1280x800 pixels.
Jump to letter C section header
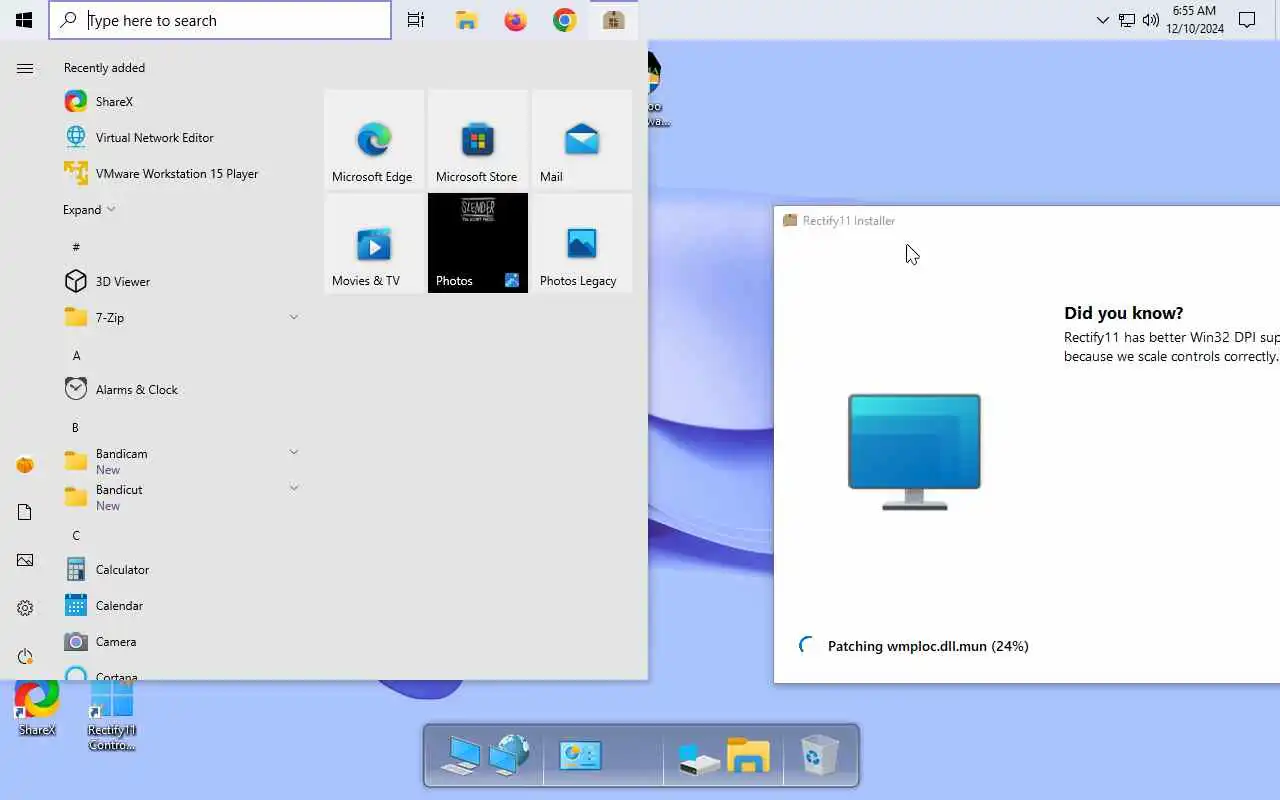76,535
